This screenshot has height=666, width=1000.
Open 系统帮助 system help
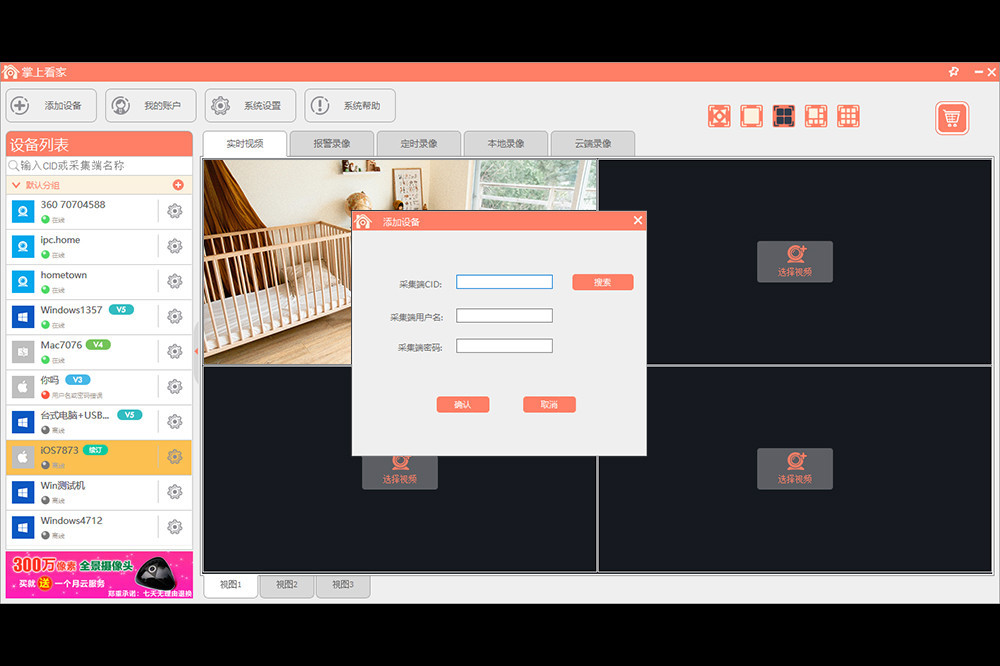tap(350, 105)
